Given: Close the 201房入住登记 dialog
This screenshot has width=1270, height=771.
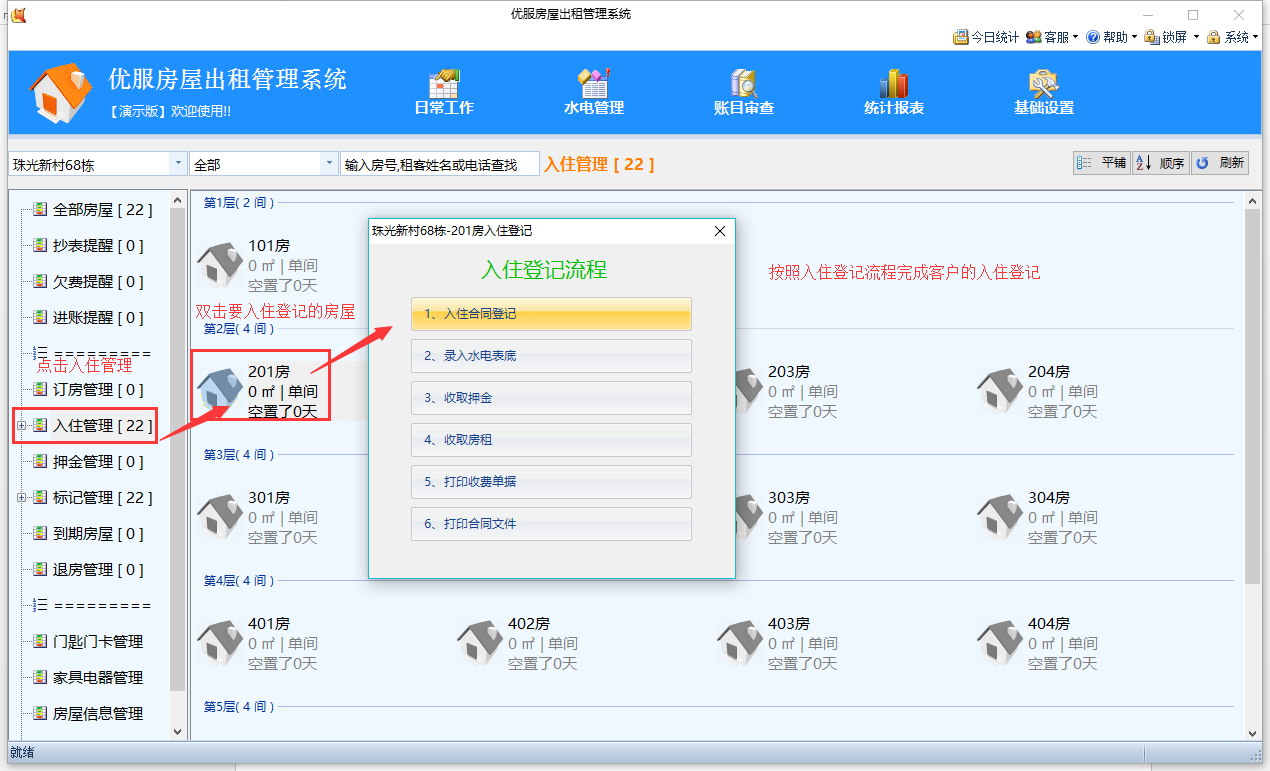Looking at the screenshot, I should coord(720,231).
